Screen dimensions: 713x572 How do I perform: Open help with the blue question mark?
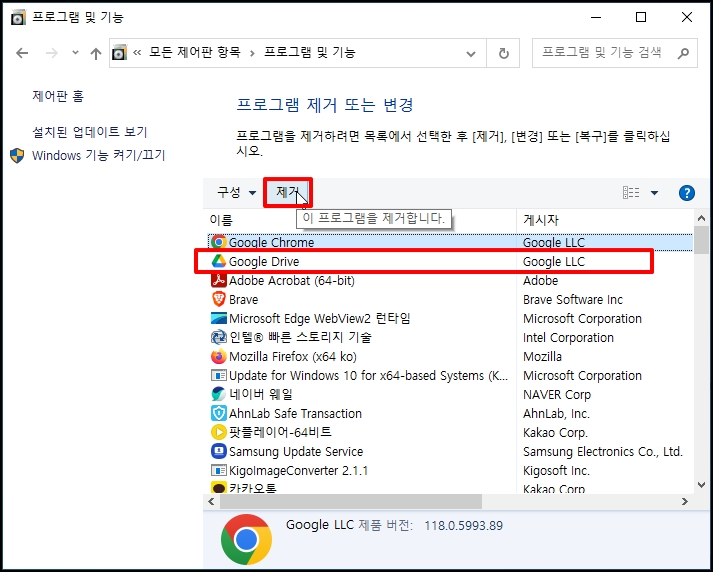point(687,193)
